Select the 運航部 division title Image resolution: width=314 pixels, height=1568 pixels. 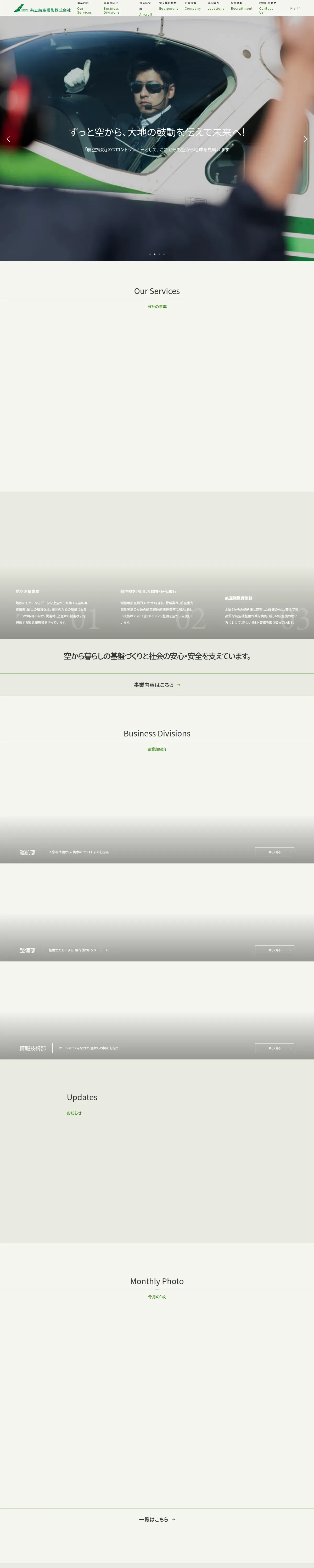[27, 852]
